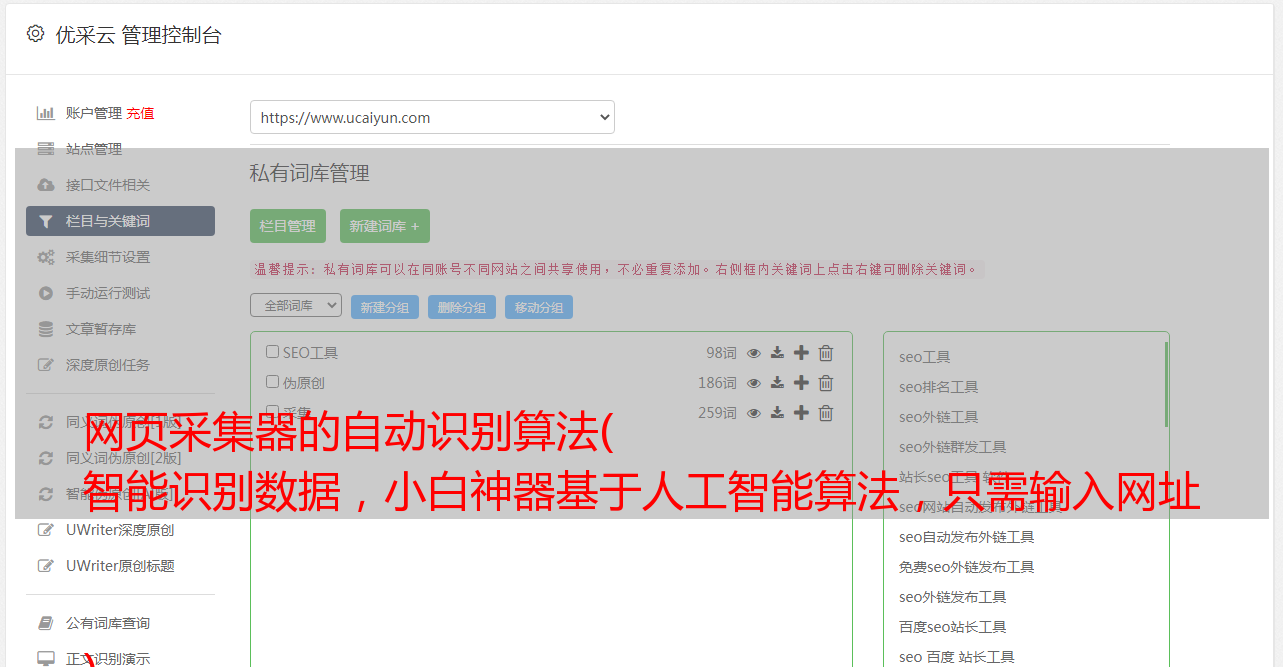Open UWriter深度原创 in the sidebar
Screen dimensions: 1283x667
[120, 530]
